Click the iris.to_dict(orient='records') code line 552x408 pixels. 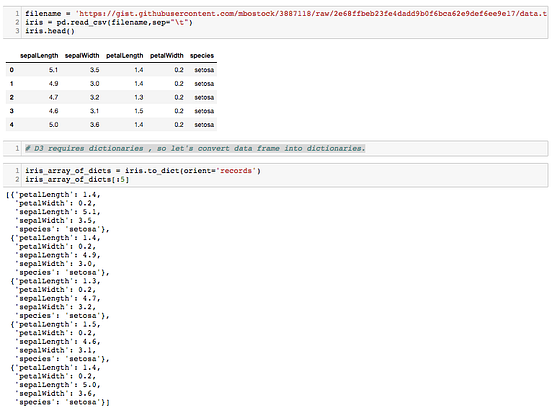point(143,171)
